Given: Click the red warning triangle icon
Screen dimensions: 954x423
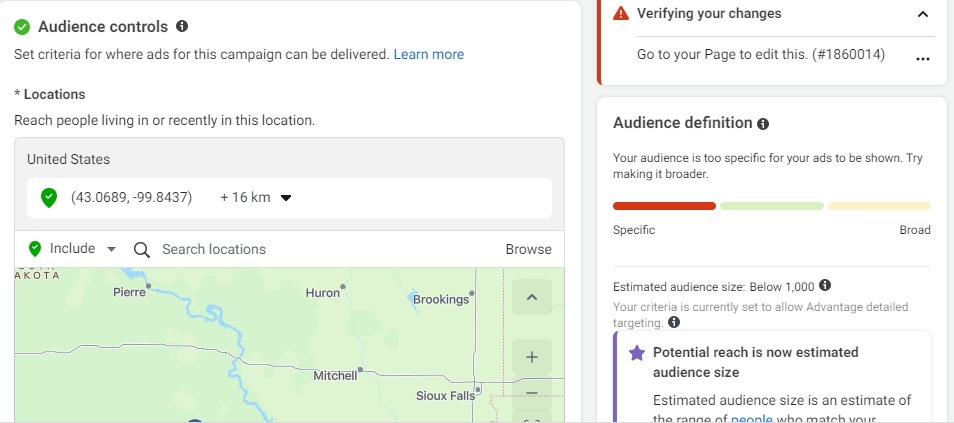Looking at the screenshot, I should point(621,13).
